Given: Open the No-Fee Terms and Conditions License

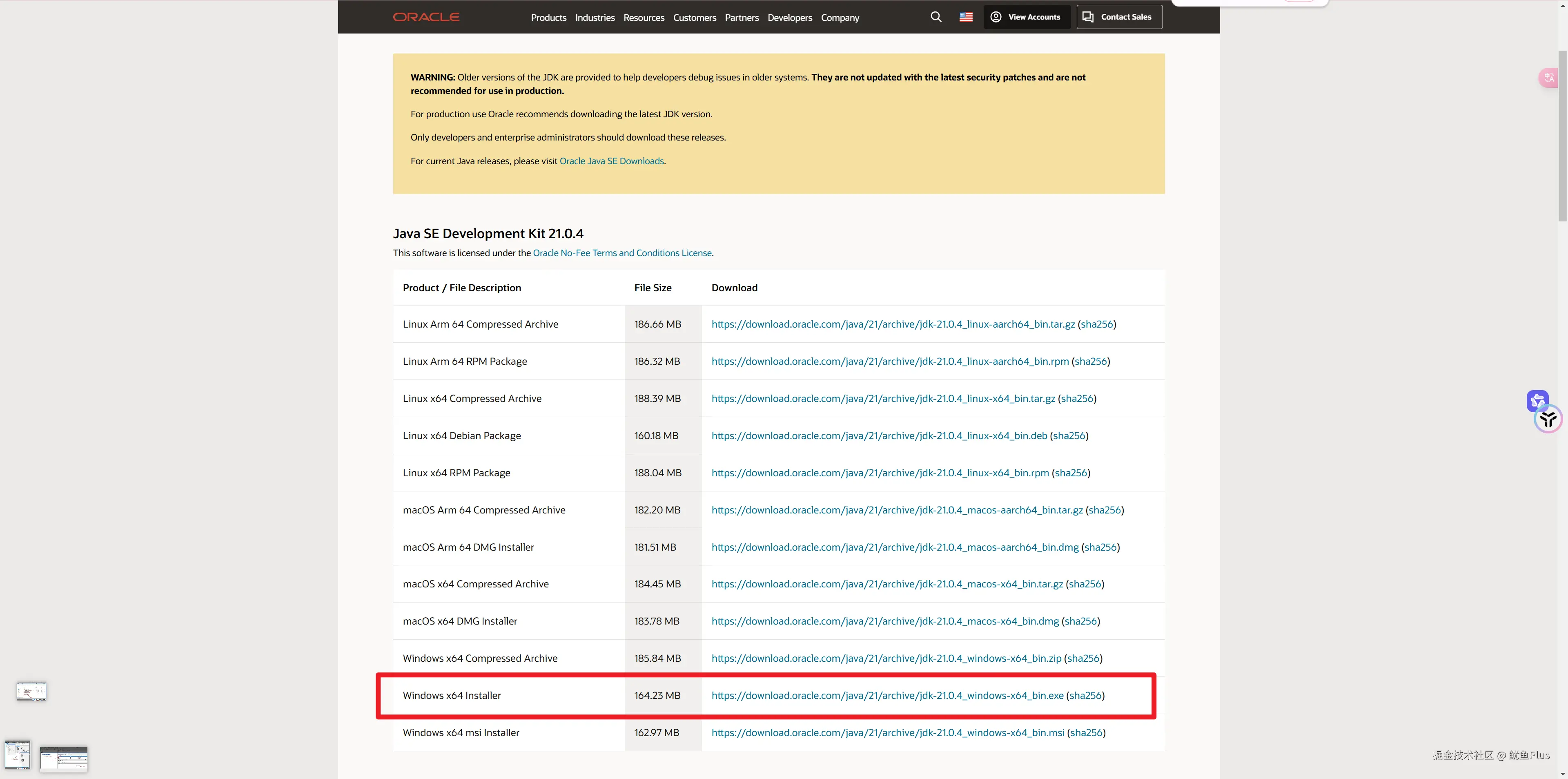Looking at the screenshot, I should click(621, 253).
